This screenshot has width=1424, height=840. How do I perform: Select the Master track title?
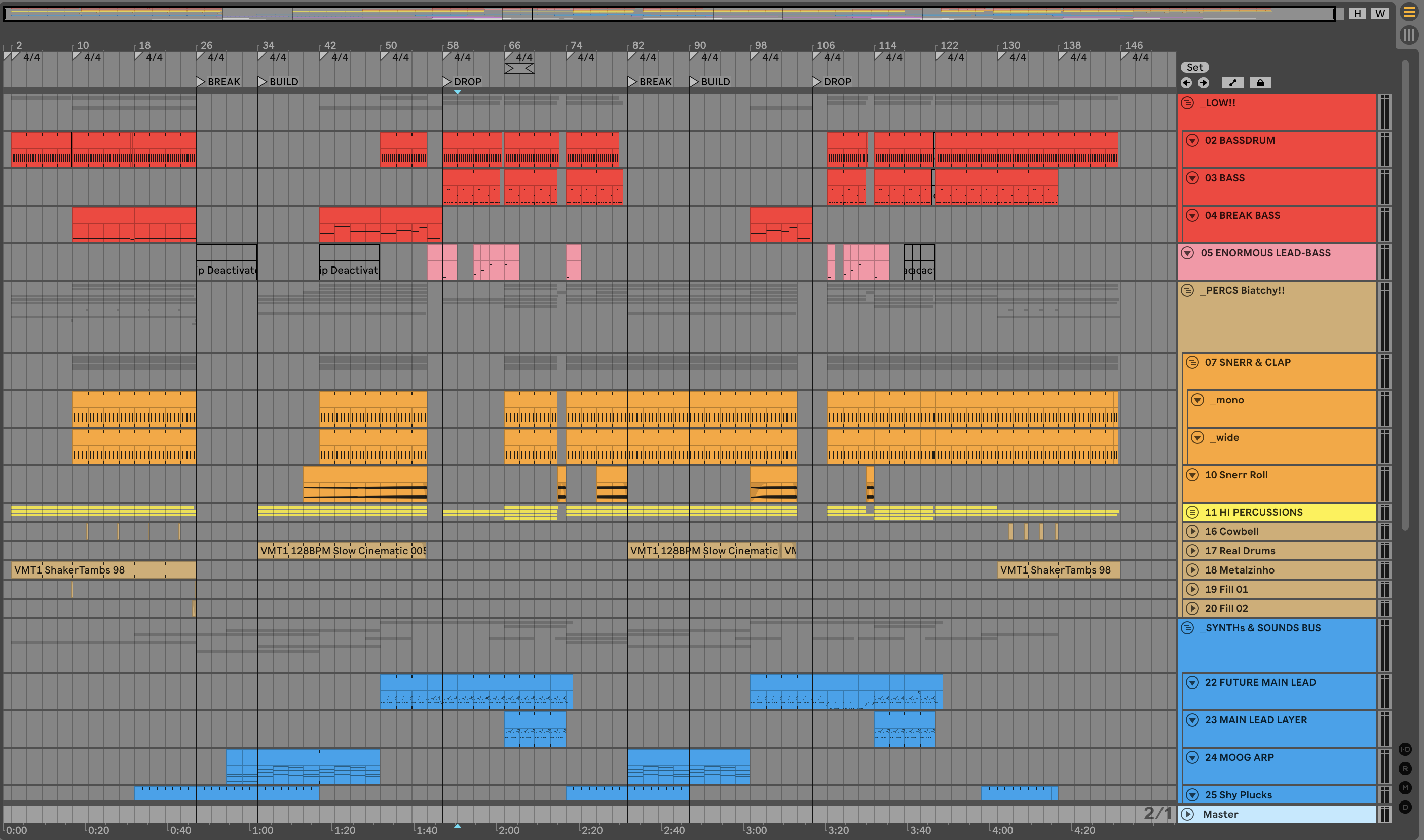click(1220, 814)
